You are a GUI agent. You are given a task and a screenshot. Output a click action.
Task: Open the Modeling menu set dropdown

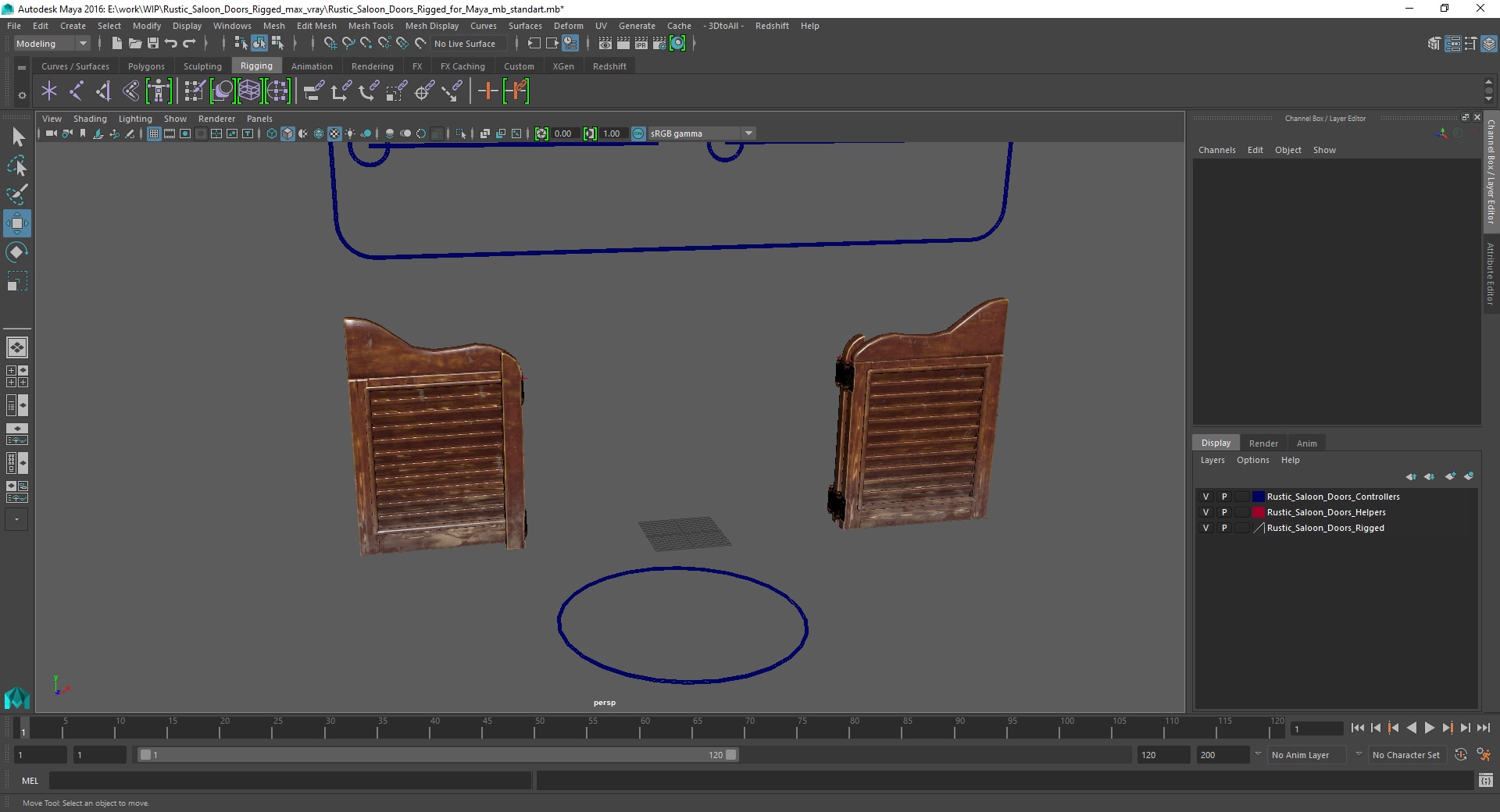coord(52,44)
